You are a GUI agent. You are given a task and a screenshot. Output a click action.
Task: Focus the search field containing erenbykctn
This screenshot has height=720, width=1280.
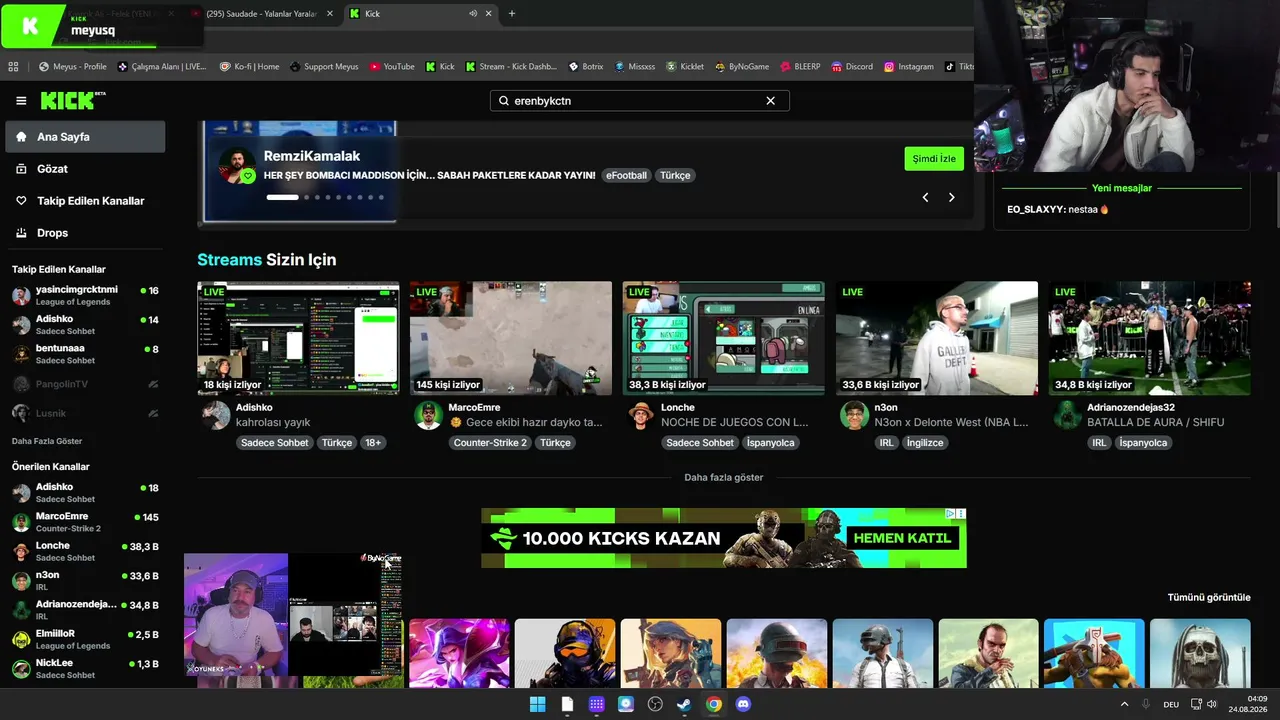coord(640,101)
